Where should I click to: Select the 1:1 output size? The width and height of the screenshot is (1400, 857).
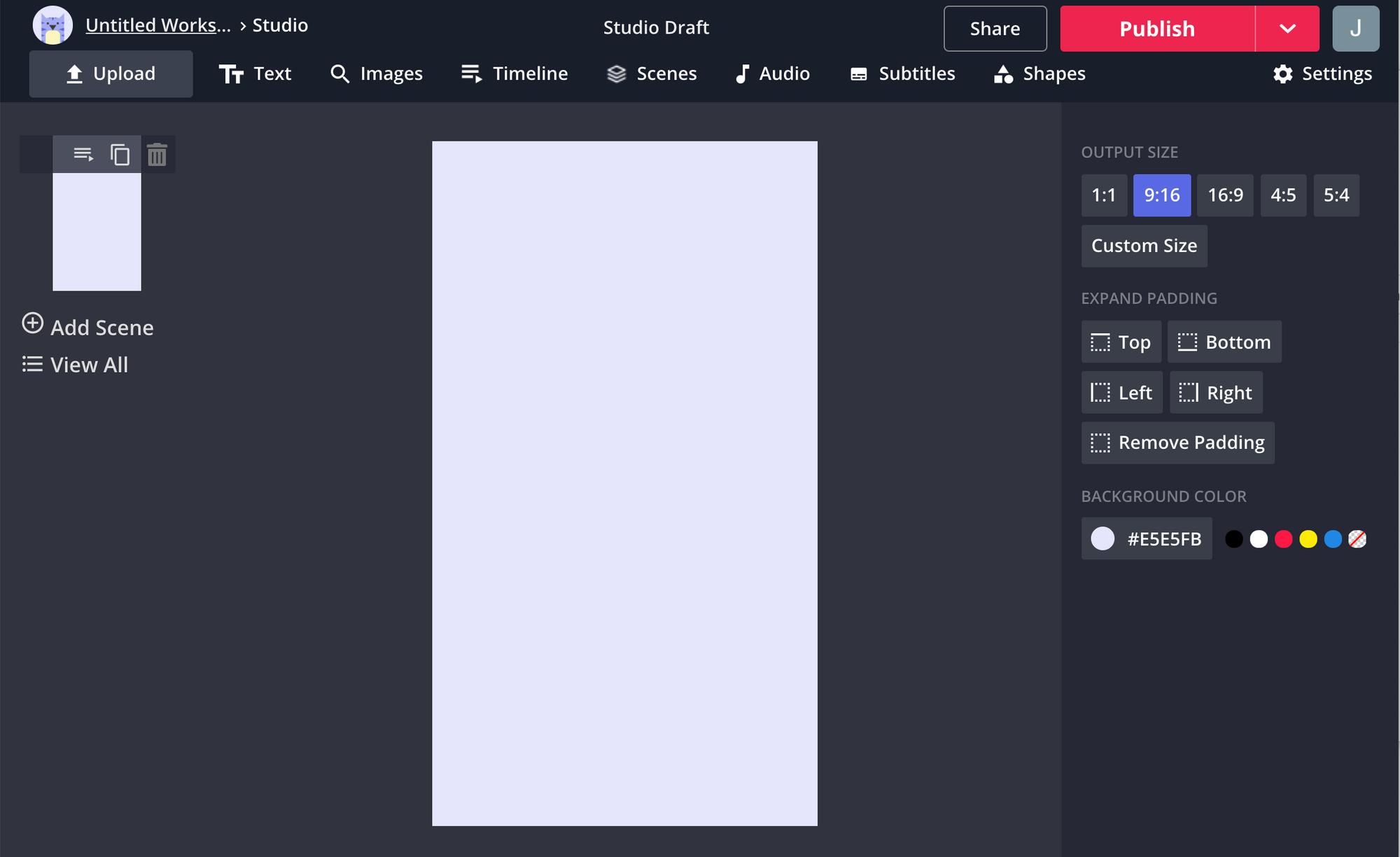pos(1103,195)
